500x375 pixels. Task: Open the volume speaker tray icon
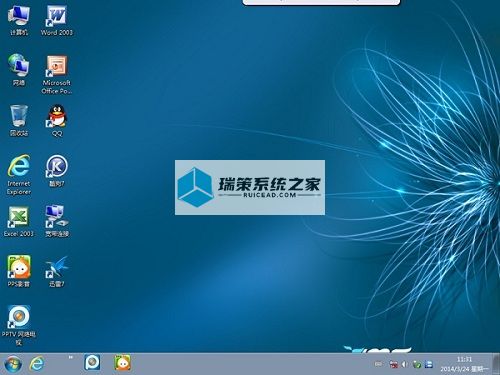pyautogui.click(x=405, y=364)
